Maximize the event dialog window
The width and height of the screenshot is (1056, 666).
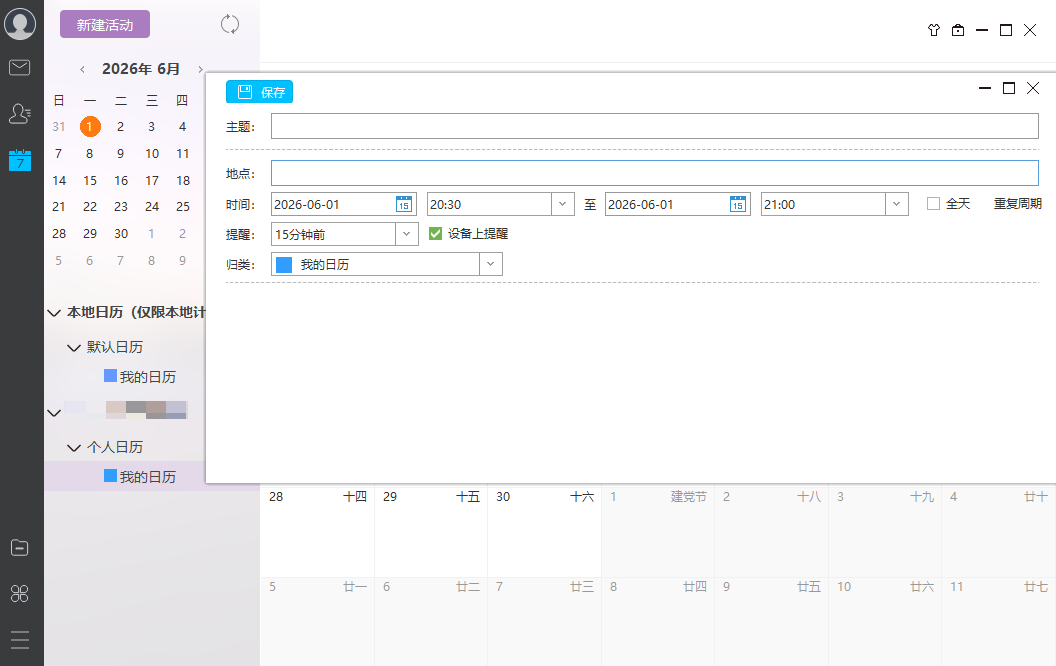coord(1009,88)
